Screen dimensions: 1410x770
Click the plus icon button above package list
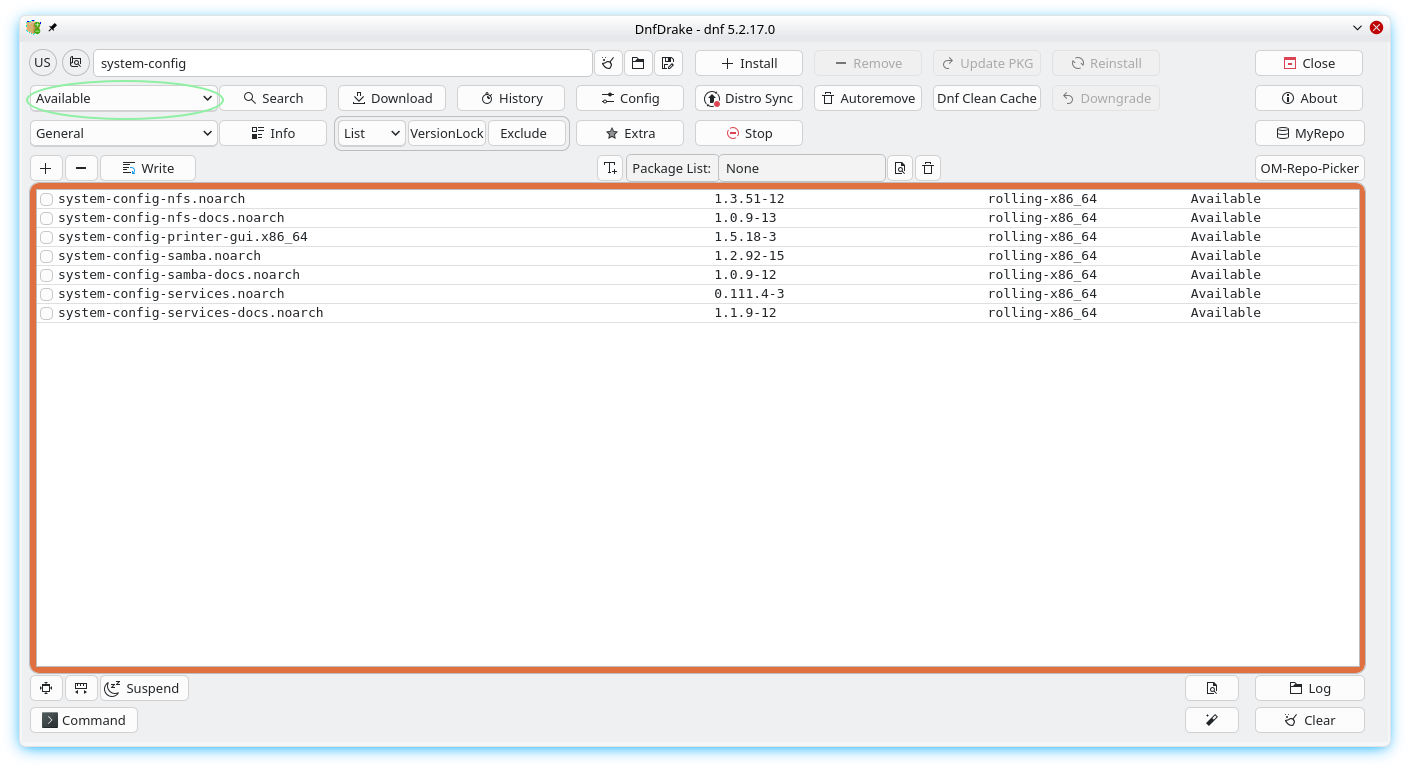pos(46,168)
